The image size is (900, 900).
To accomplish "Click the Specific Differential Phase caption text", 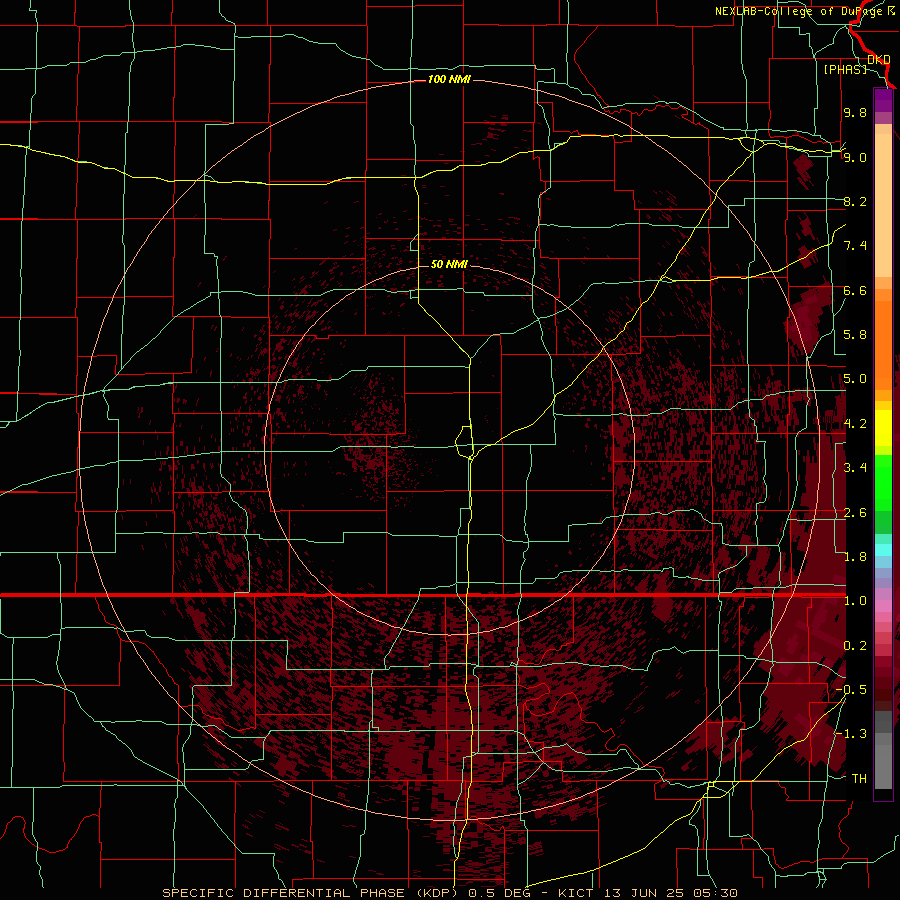I will [449, 893].
